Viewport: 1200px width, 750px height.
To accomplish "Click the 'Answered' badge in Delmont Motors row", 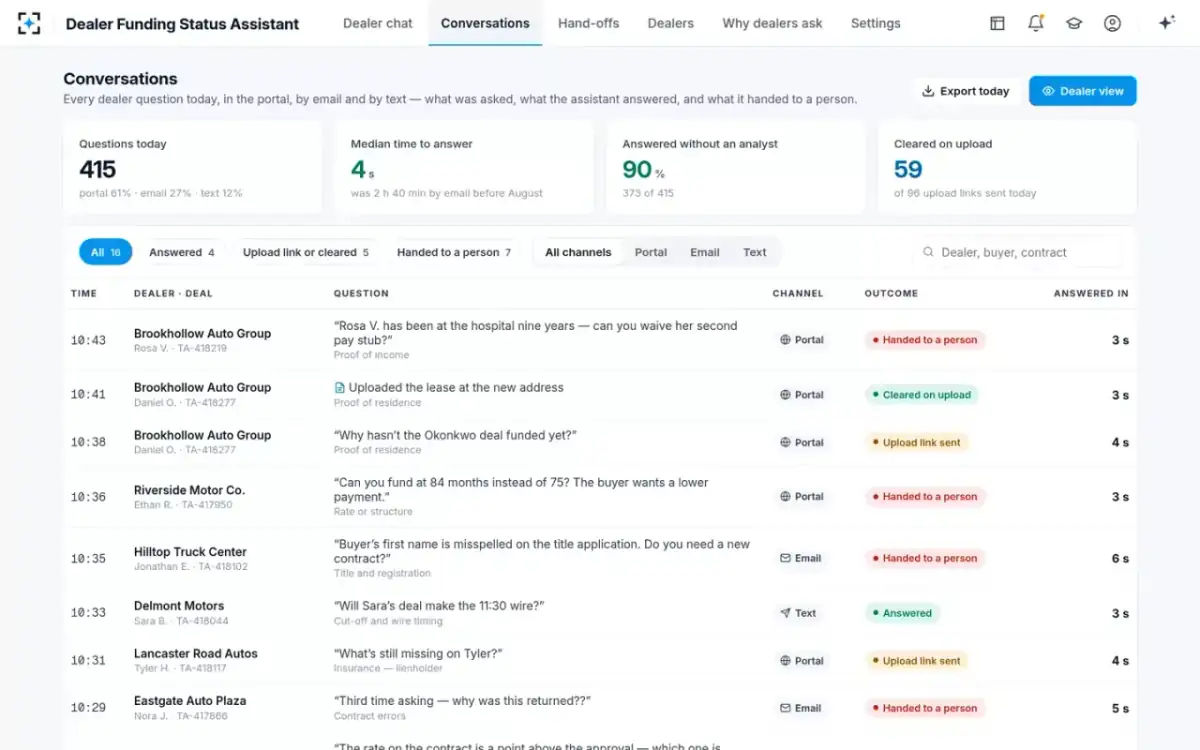I will [902, 613].
